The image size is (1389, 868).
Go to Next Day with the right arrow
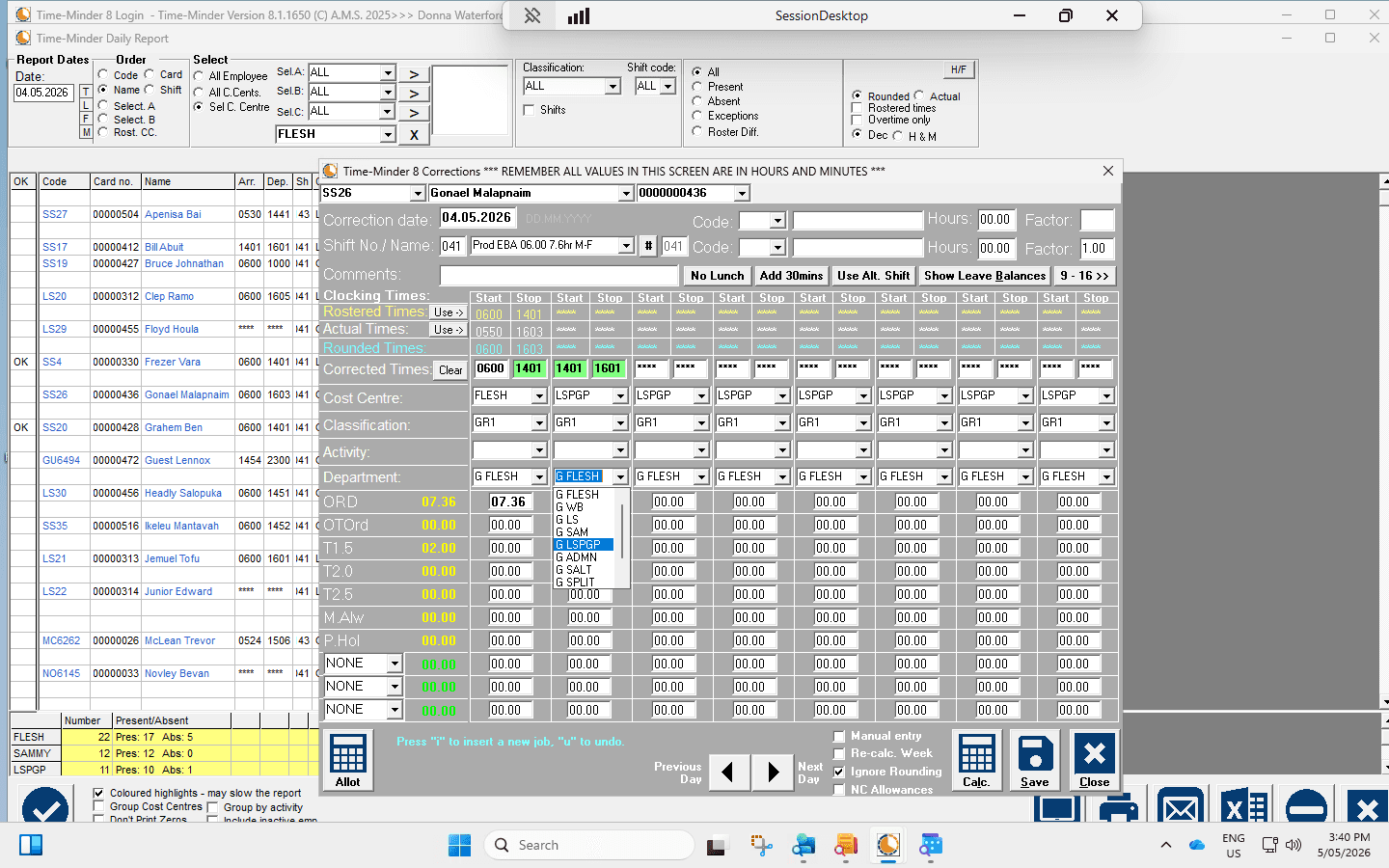773,772
